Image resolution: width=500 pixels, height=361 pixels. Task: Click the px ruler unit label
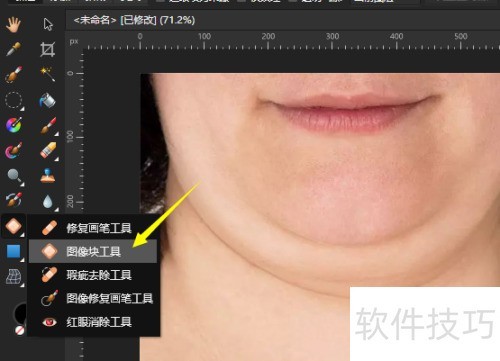pos(74,42)
